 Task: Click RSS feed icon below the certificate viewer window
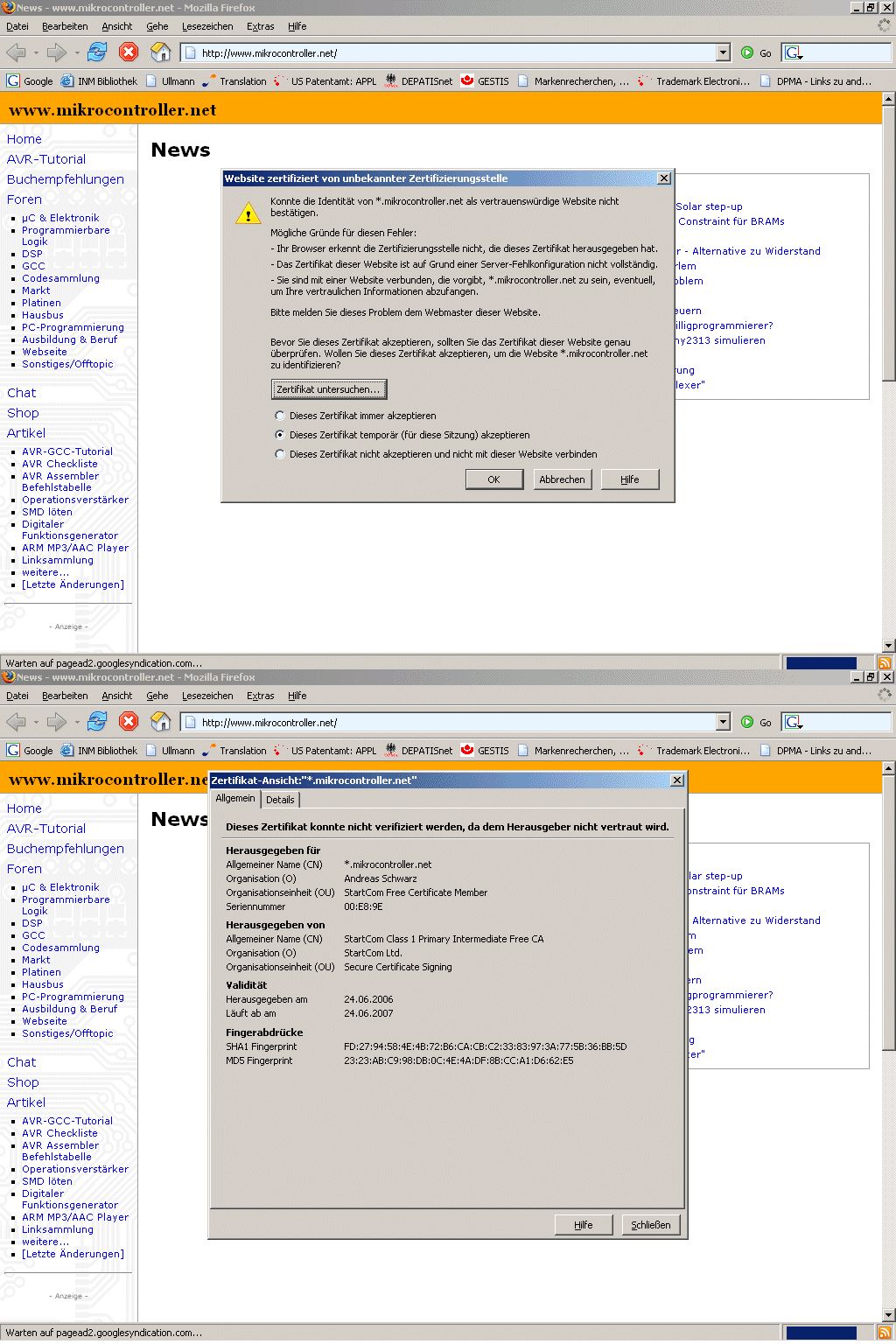(x=885, y=1333)
